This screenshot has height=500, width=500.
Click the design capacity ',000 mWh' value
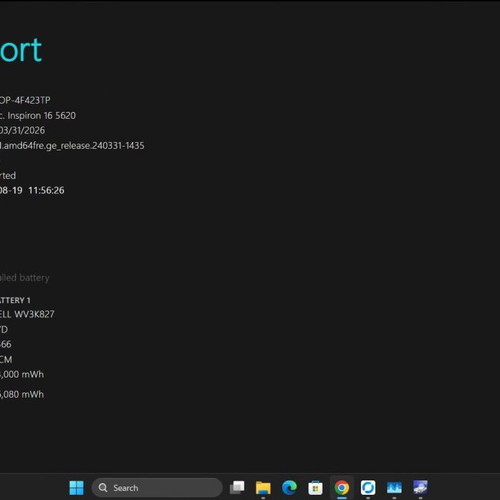(22, 374)
